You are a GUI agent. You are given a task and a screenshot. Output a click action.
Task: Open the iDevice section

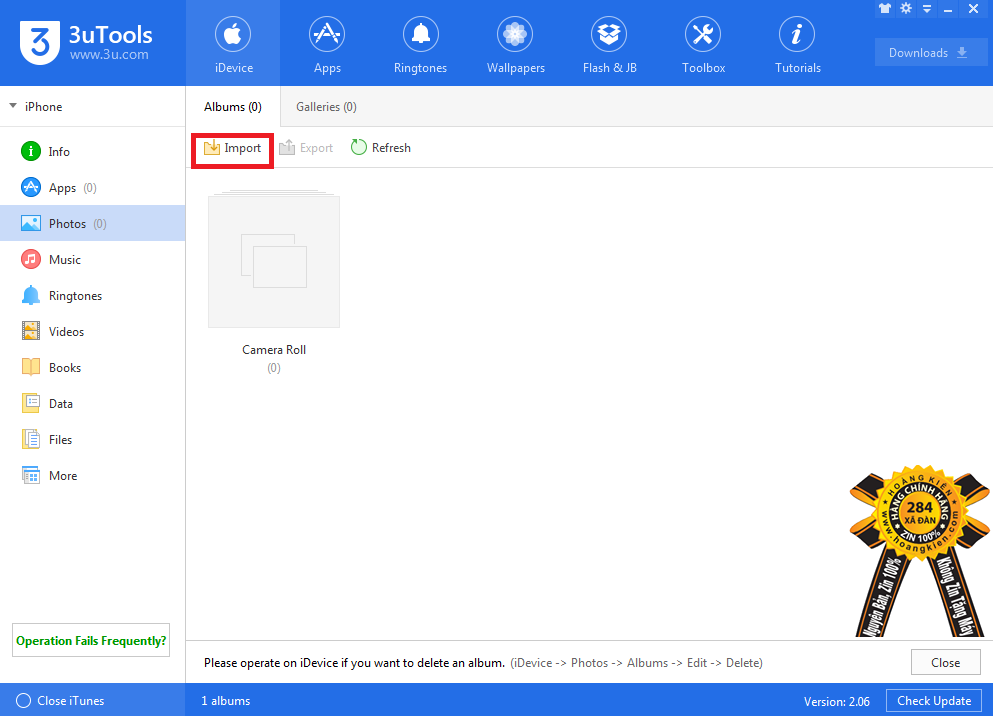point(233,43)
